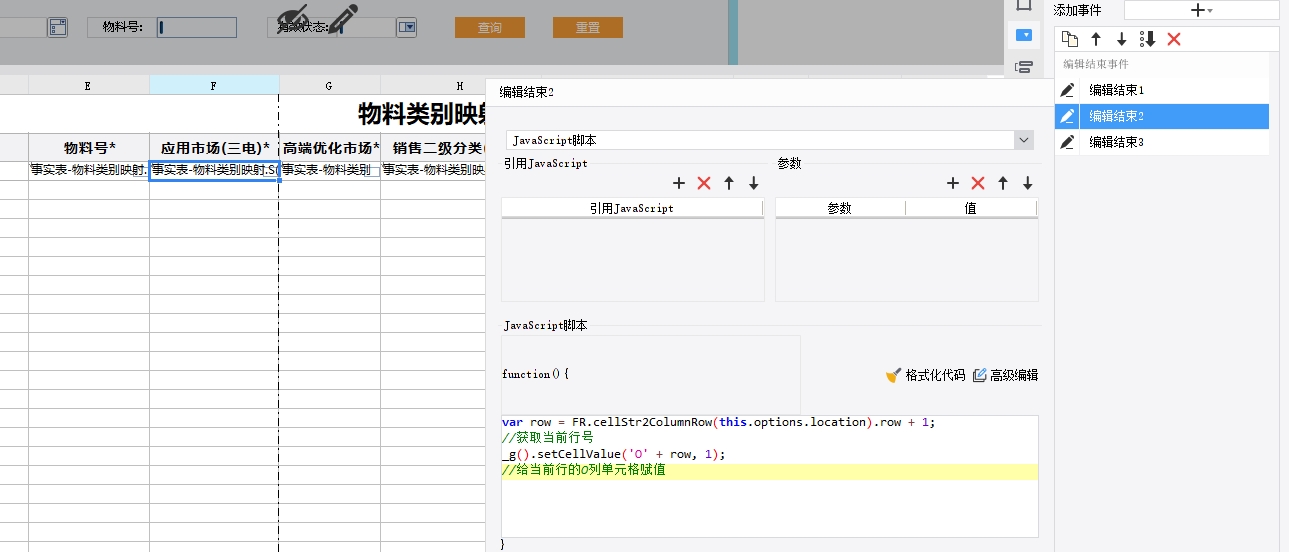Select column header F
Viewport: 1289px width, 552px height.
tap(214, 86)
